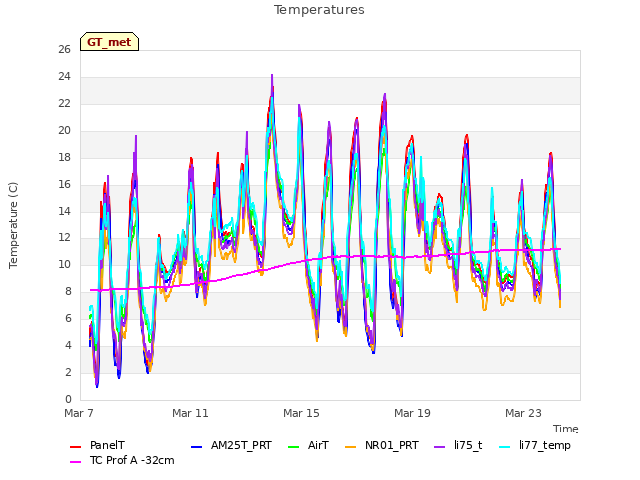This screenshot has width=640, height=480.
Task: Select the AM25T_PRT legend label
Action: pyautogui.click(x=241, y=445)
